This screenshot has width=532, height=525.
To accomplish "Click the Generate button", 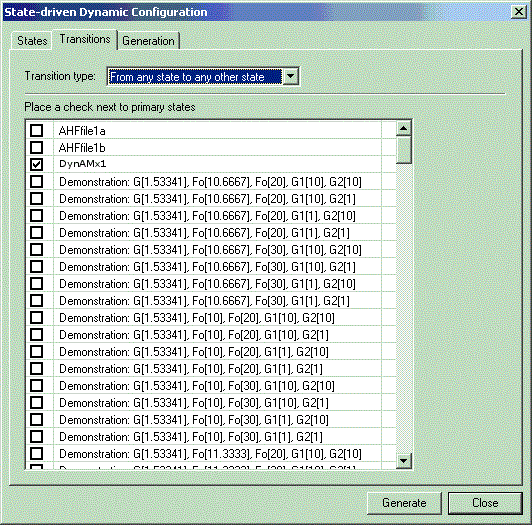I will [404, 503].
